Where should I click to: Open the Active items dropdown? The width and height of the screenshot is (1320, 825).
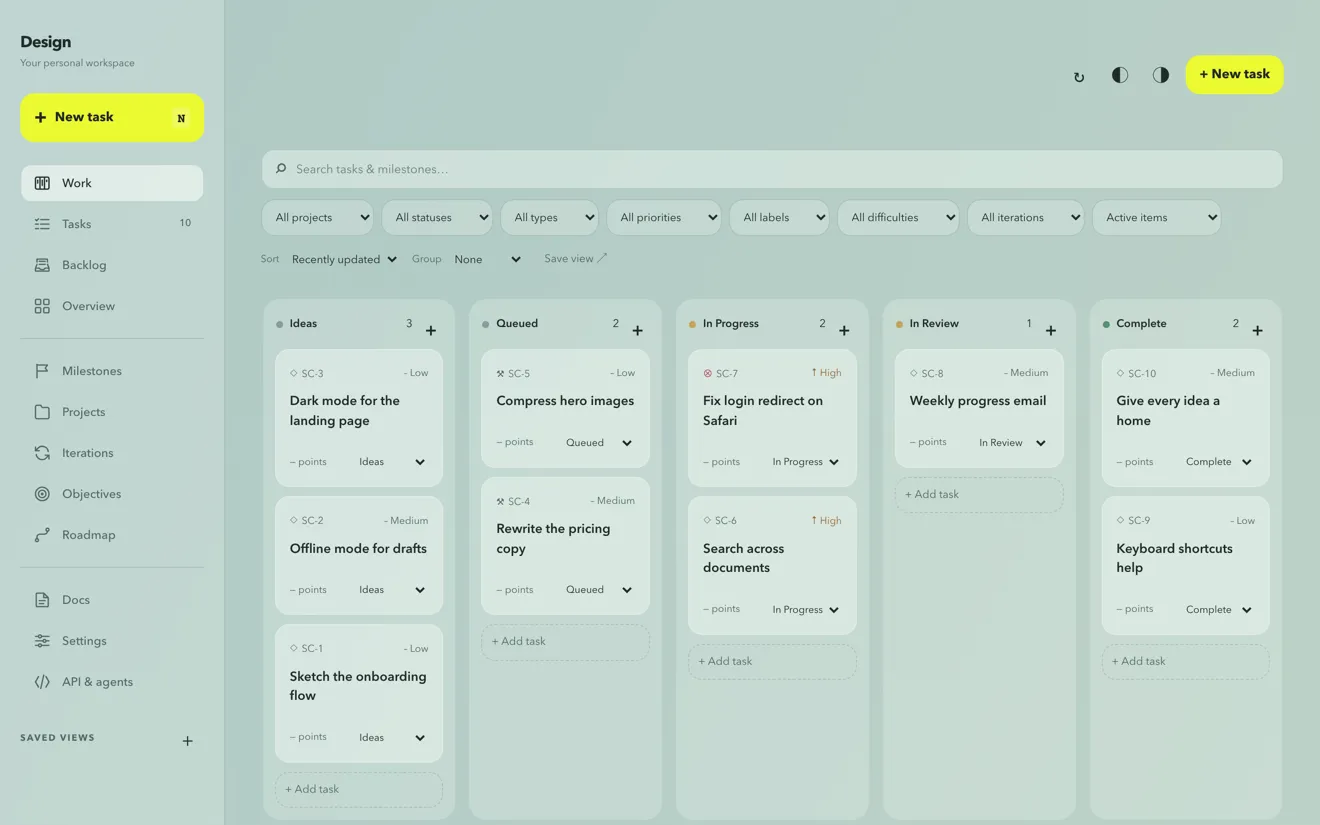(x=1157, y=217)
